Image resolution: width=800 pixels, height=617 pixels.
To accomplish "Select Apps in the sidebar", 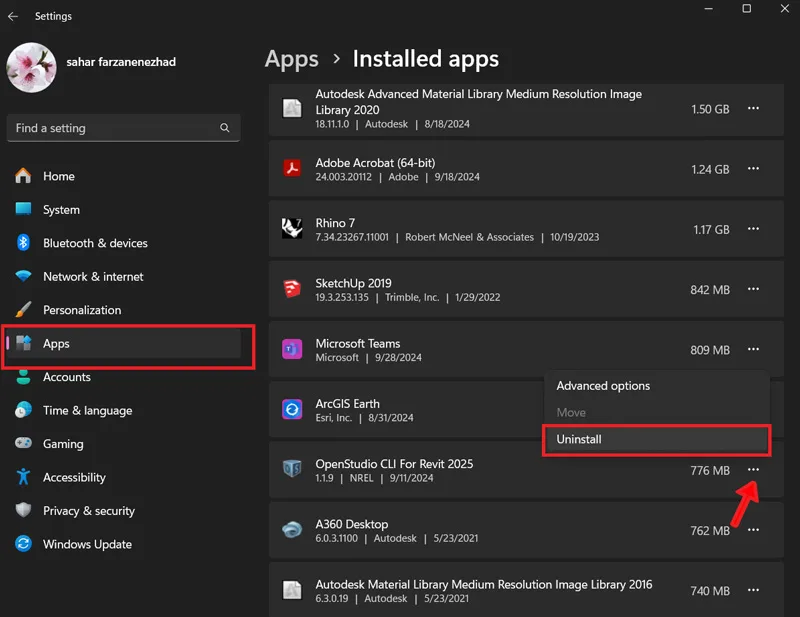I will tap(123, 343).
